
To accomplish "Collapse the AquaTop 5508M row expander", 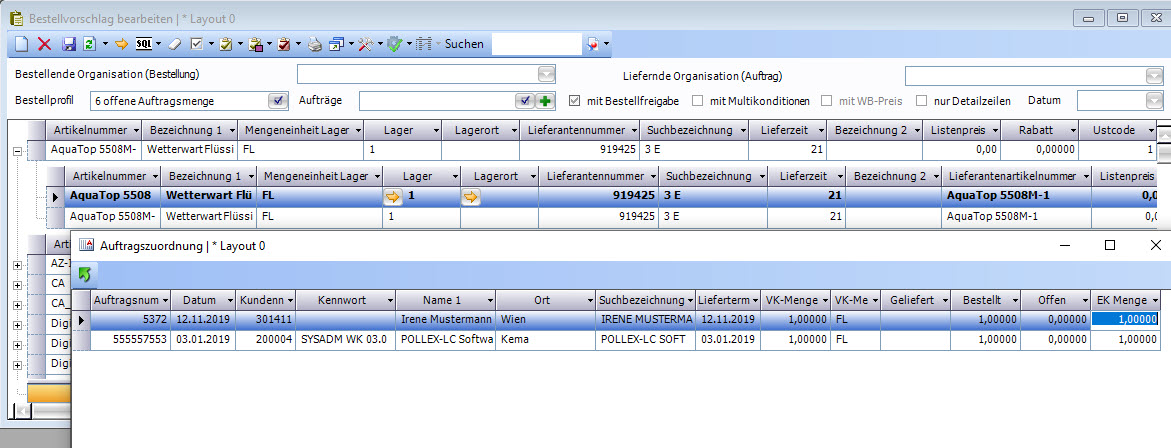I will pyautogui.click(x=17, y=151).
